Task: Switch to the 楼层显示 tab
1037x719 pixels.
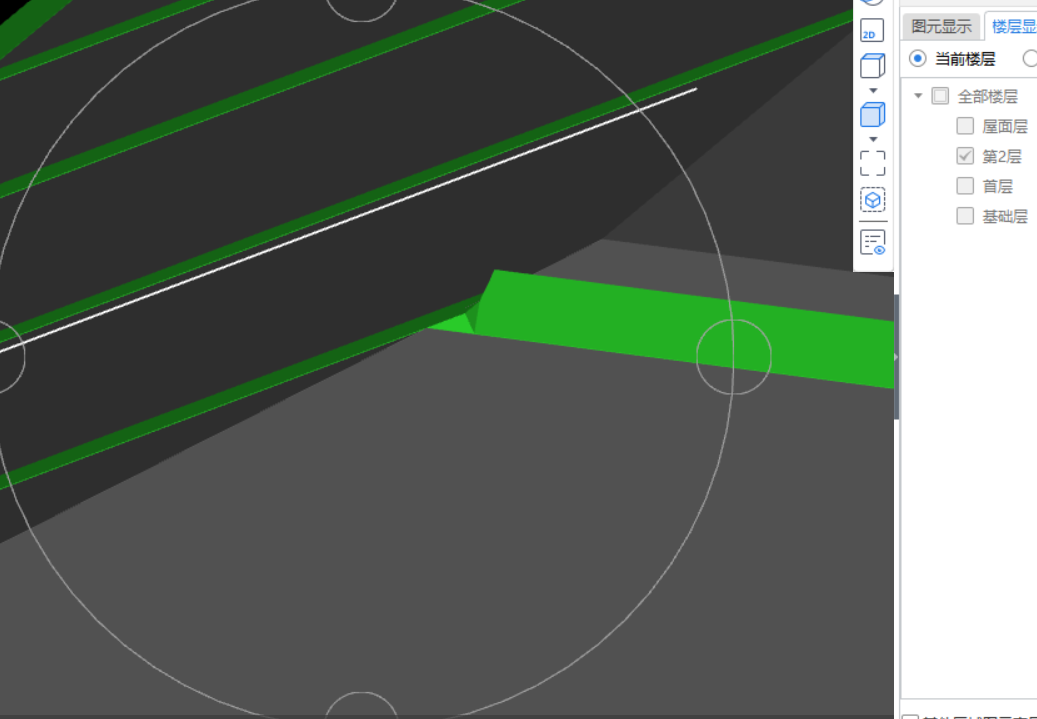Action: coord(1012,26)
